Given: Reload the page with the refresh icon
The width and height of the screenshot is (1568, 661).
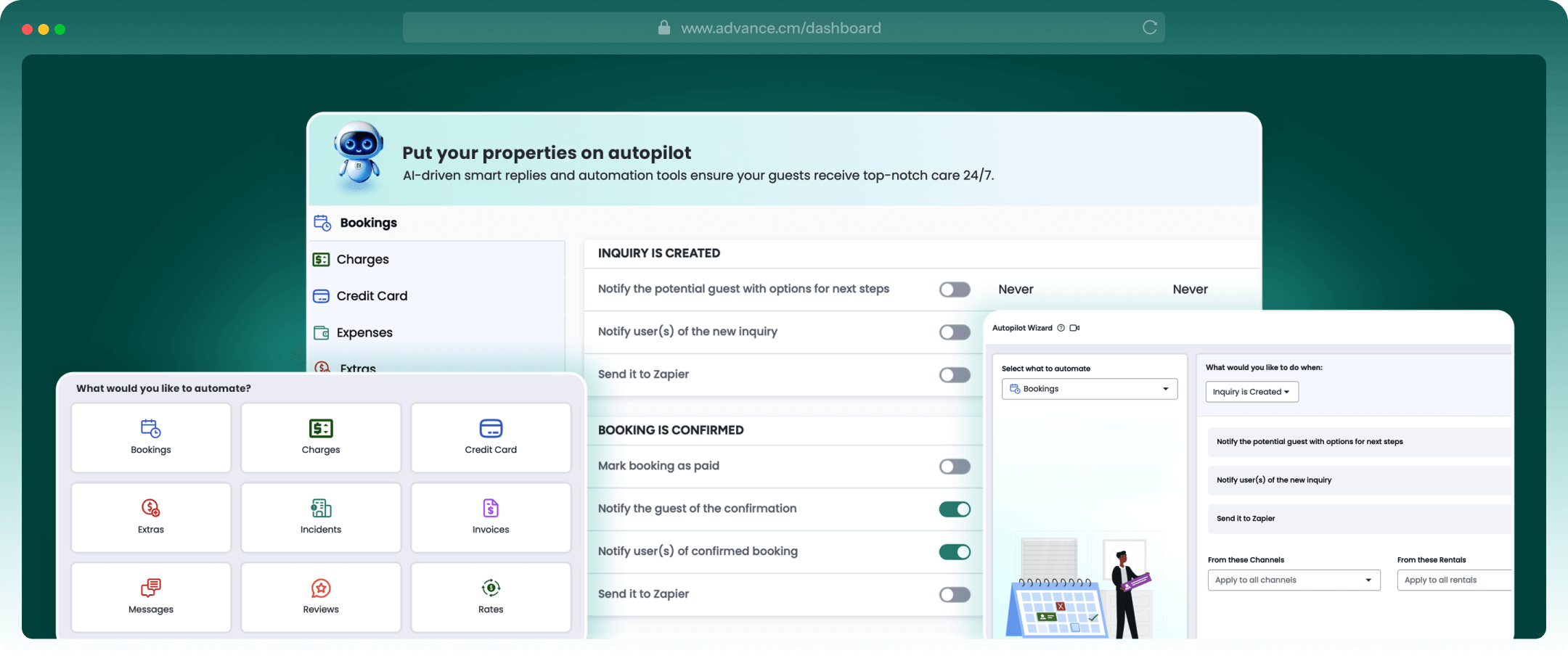Looking at the screenshot, I should tap(1149, 28).
